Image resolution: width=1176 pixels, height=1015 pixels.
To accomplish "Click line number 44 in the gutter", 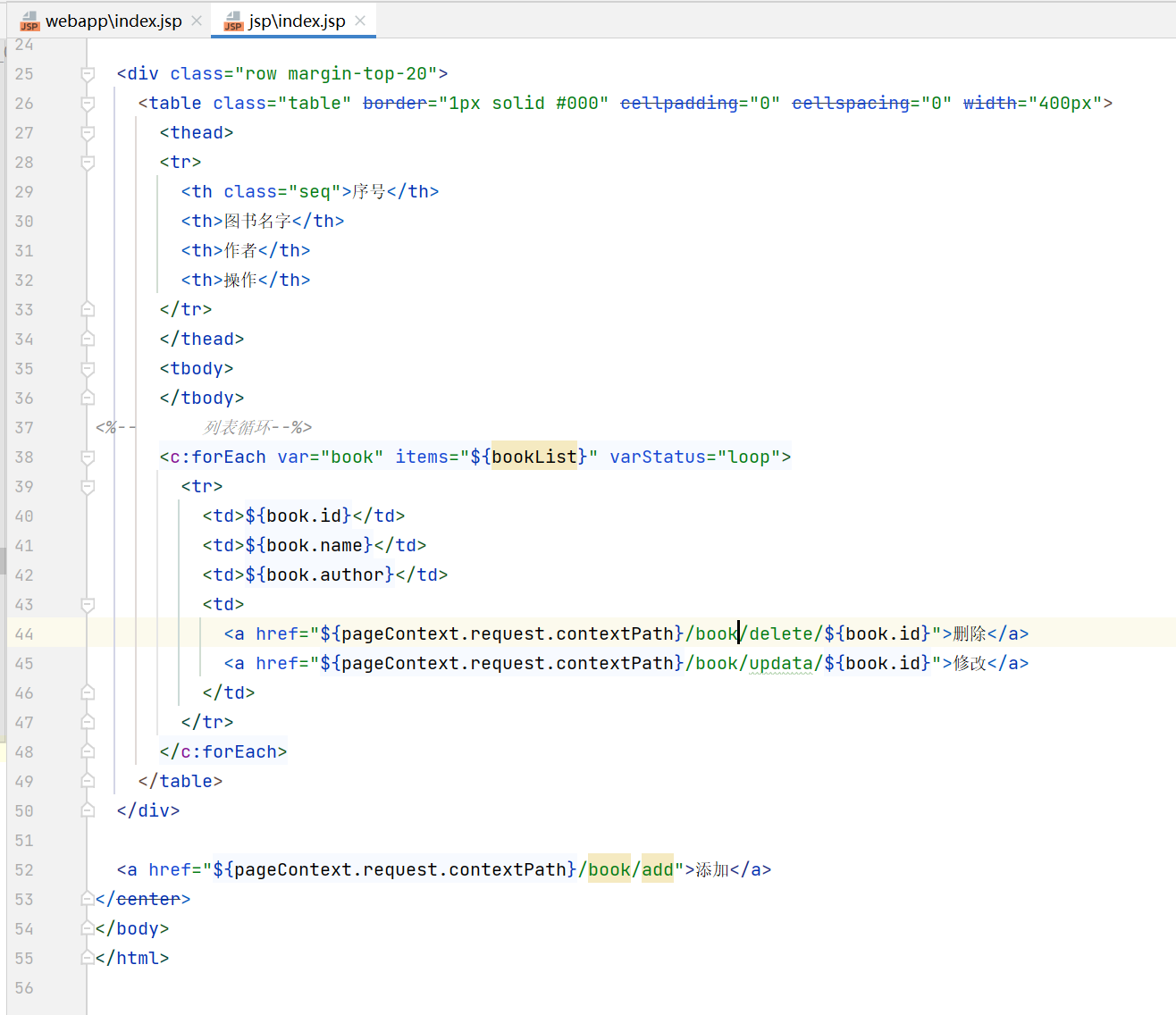I will click(24, 634).
